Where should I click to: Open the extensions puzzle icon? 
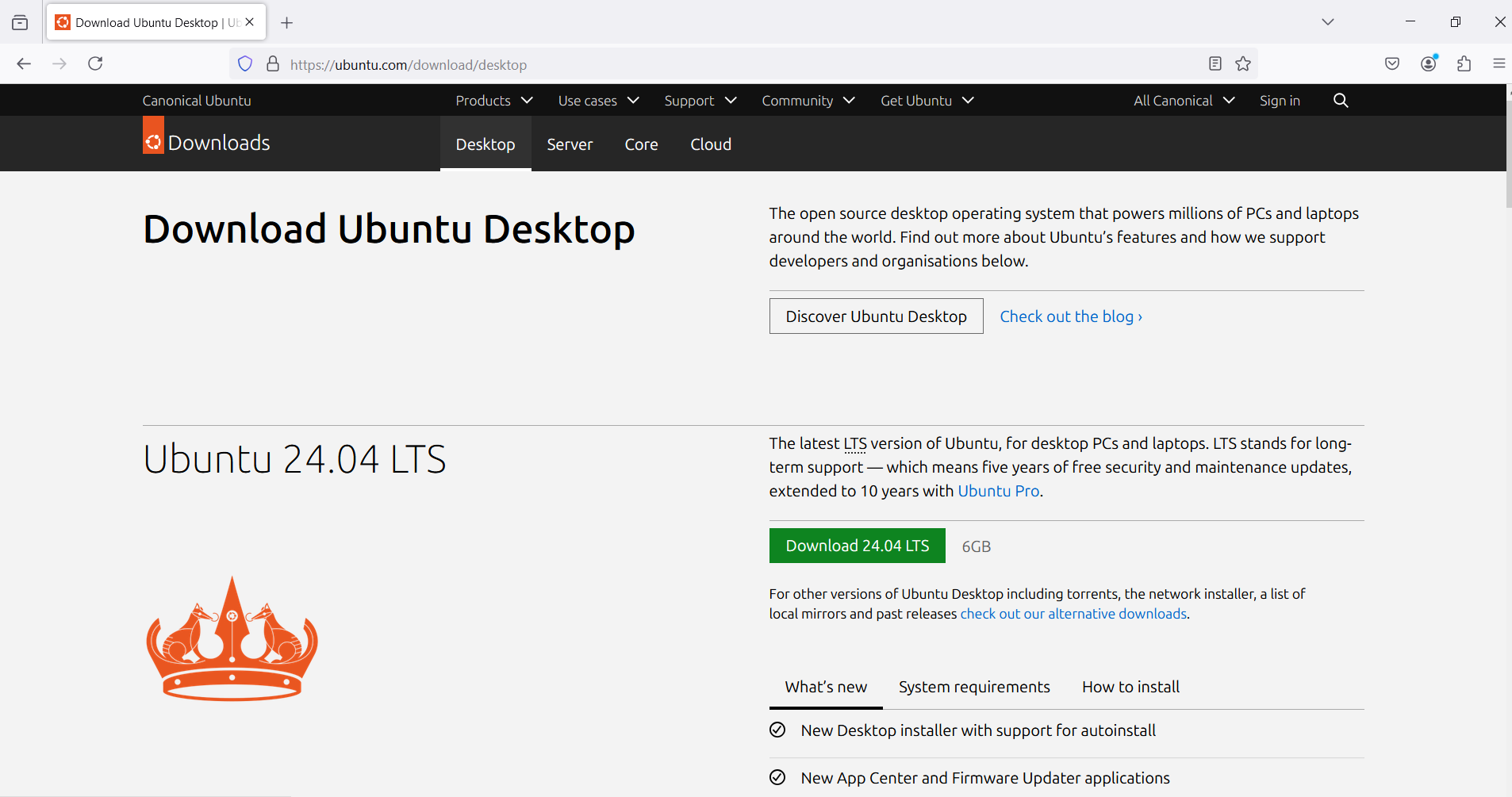point(1464,63)
